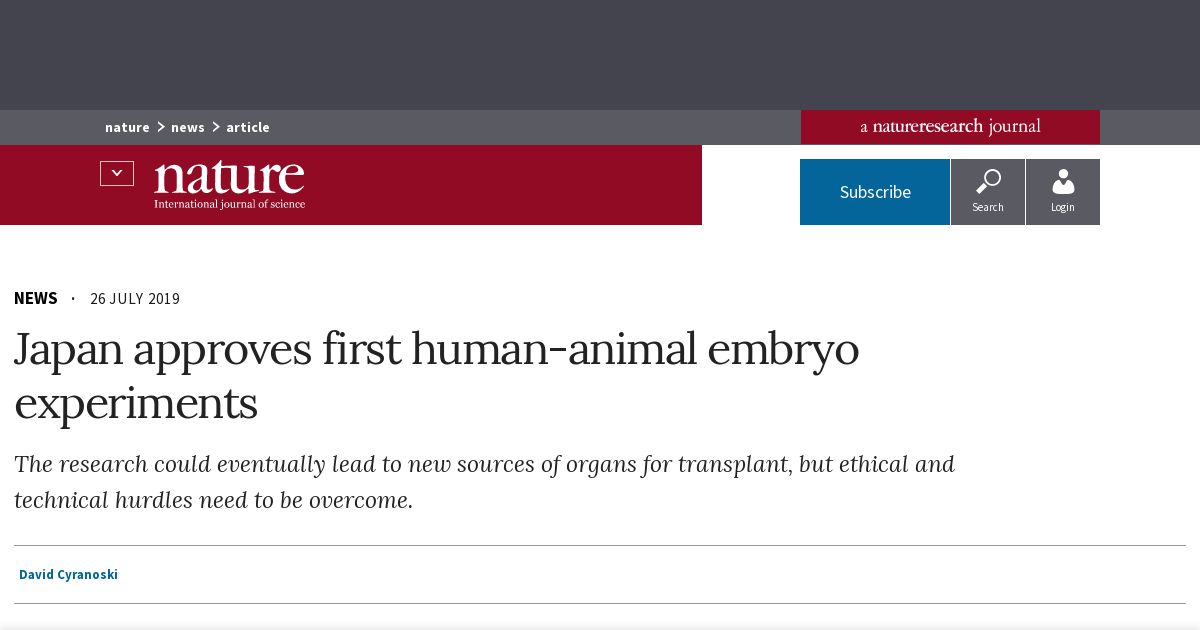Click the 26 JULY 2019 date
The width and height of the screenshot is (1200, 630).
(135, 299)
